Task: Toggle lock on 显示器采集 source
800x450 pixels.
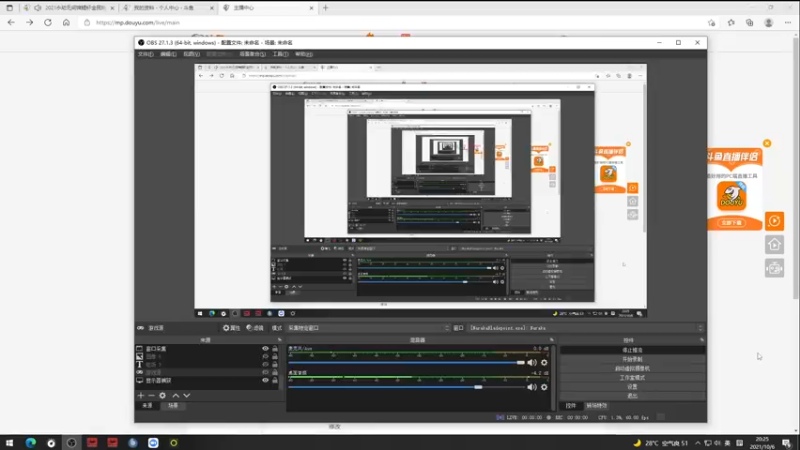Action: click(275, 381)
